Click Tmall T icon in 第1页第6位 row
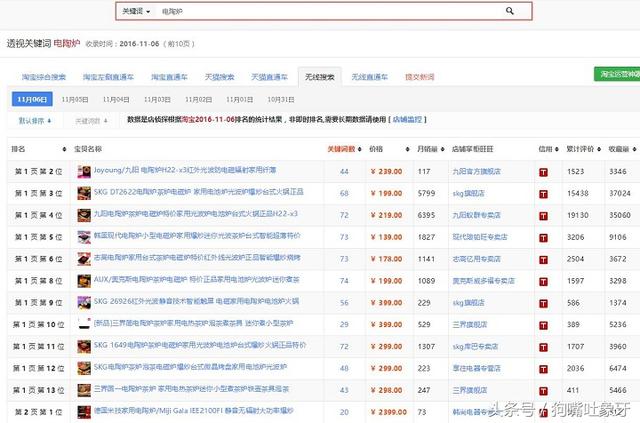 click(x=543, y=260)
